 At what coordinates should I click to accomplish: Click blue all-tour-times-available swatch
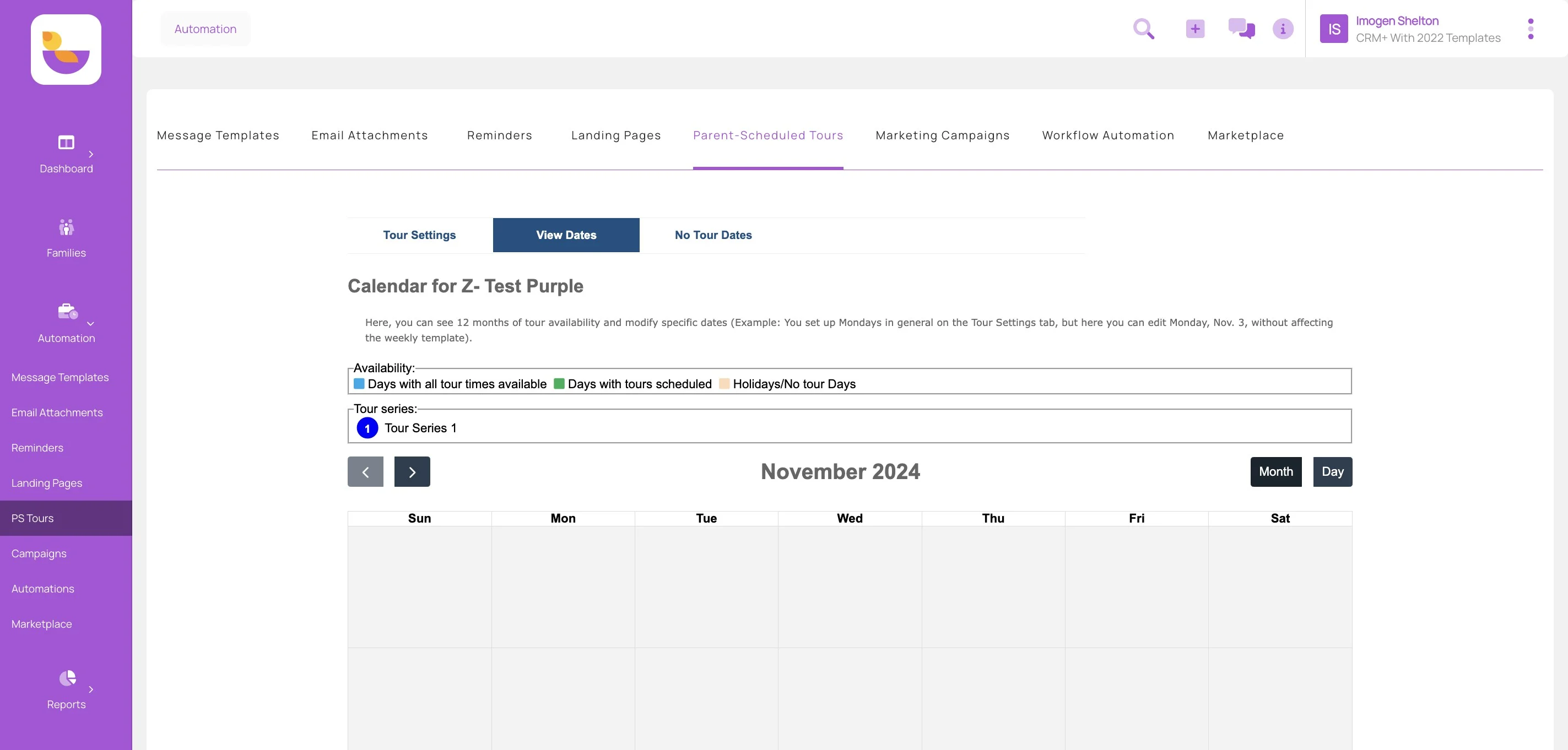[x=359, y=384]
